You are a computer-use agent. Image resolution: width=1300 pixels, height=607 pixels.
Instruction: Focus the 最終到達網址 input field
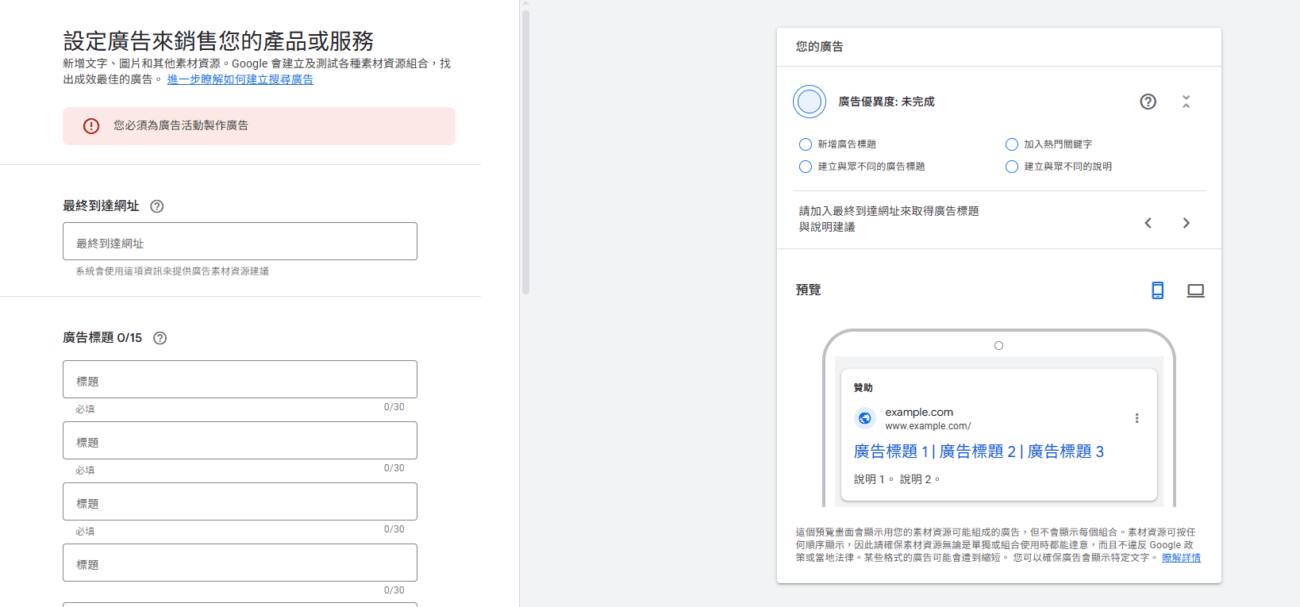[x=240, y=241]
